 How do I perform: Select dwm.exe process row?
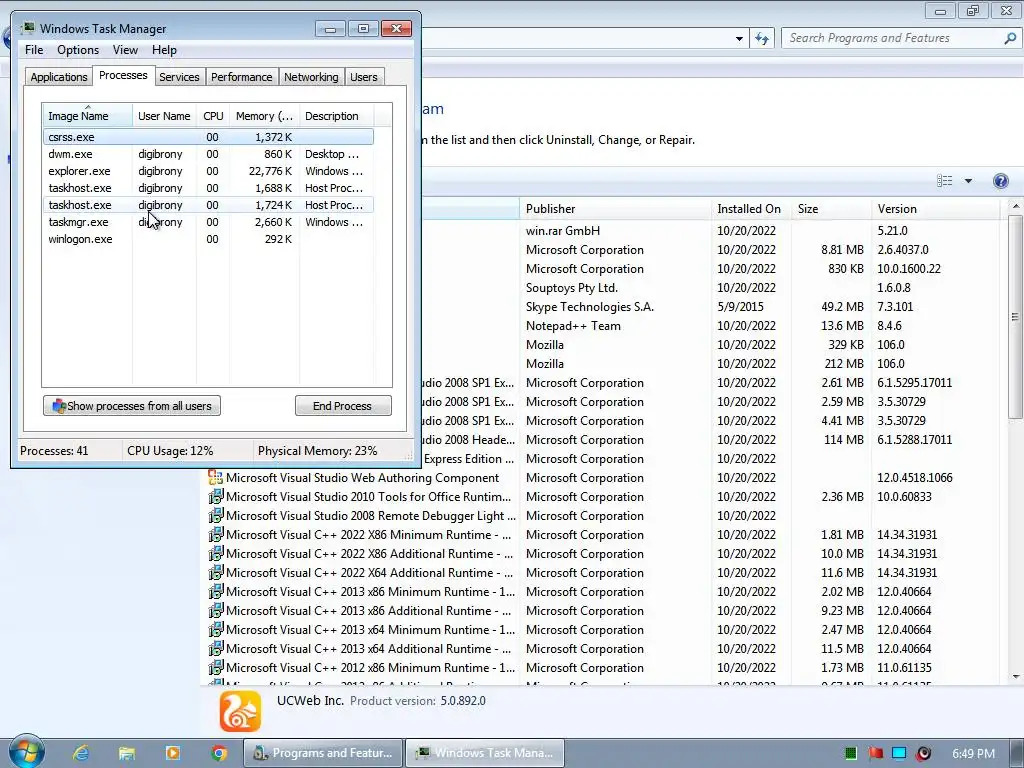pyautogui.click(x=208, y=154)
